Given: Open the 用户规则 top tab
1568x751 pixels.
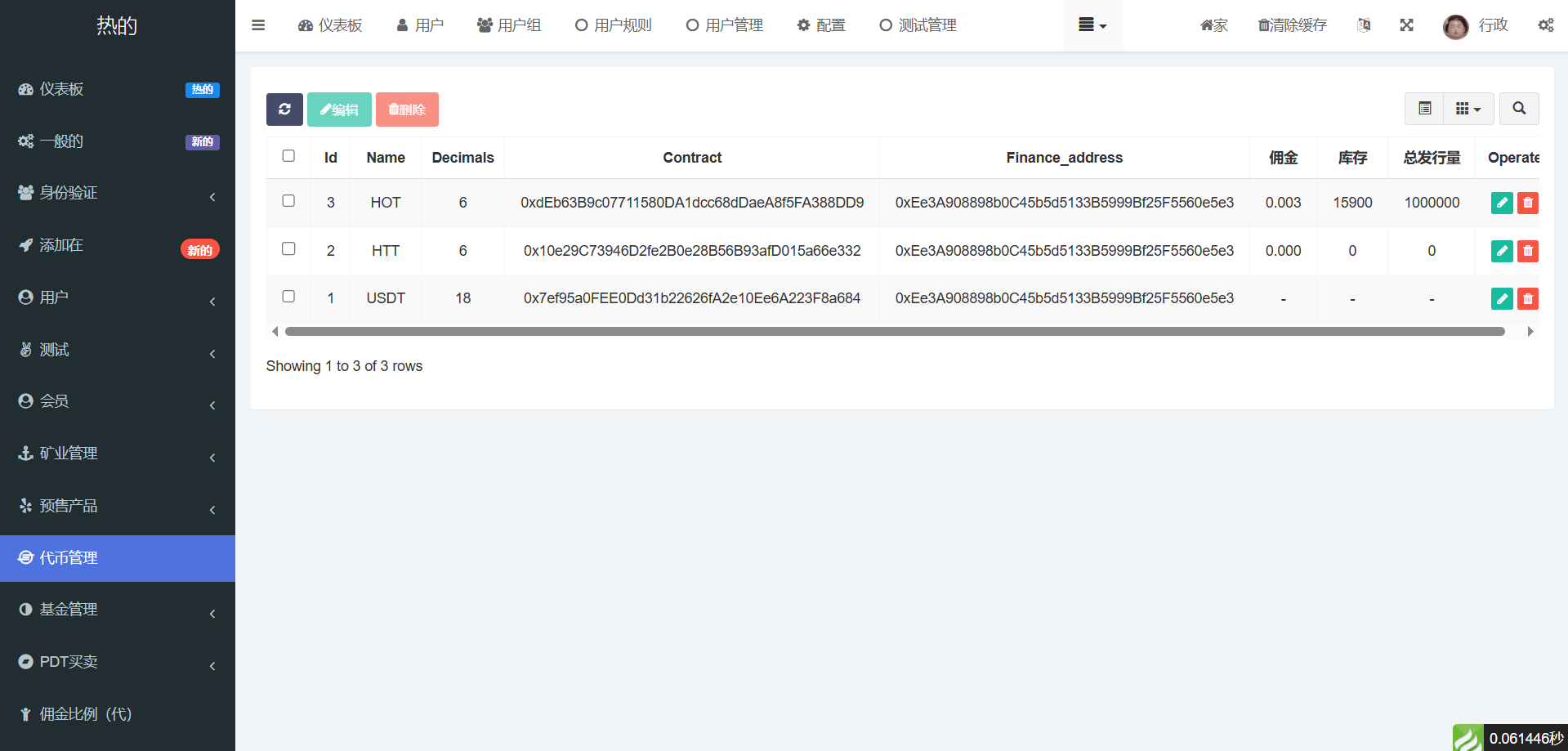Looking at the screenshot, I should point(614,25).
